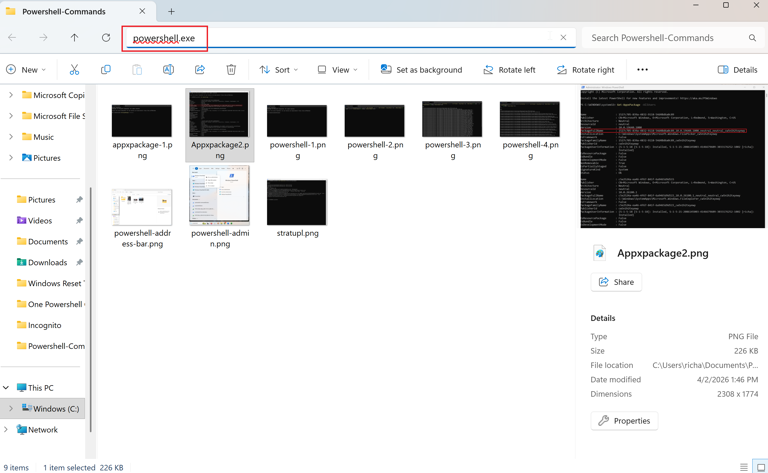Expand the Windows (C:) drive node
768x473 pixels.
(x=11, y=408)
